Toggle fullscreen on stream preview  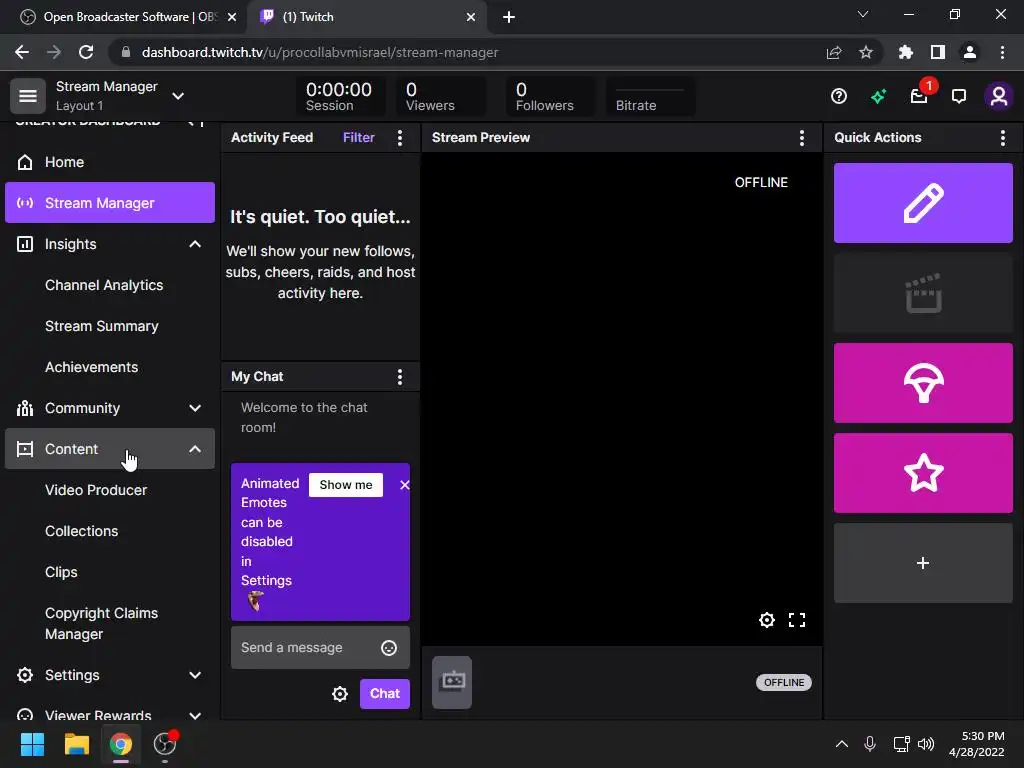[x=797, y=620]
